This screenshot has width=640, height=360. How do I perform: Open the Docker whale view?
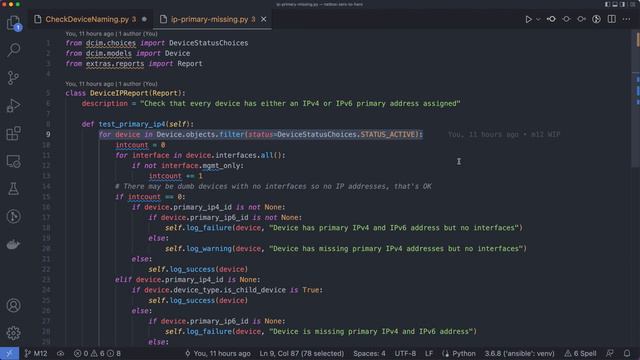(x=13, y=244)
